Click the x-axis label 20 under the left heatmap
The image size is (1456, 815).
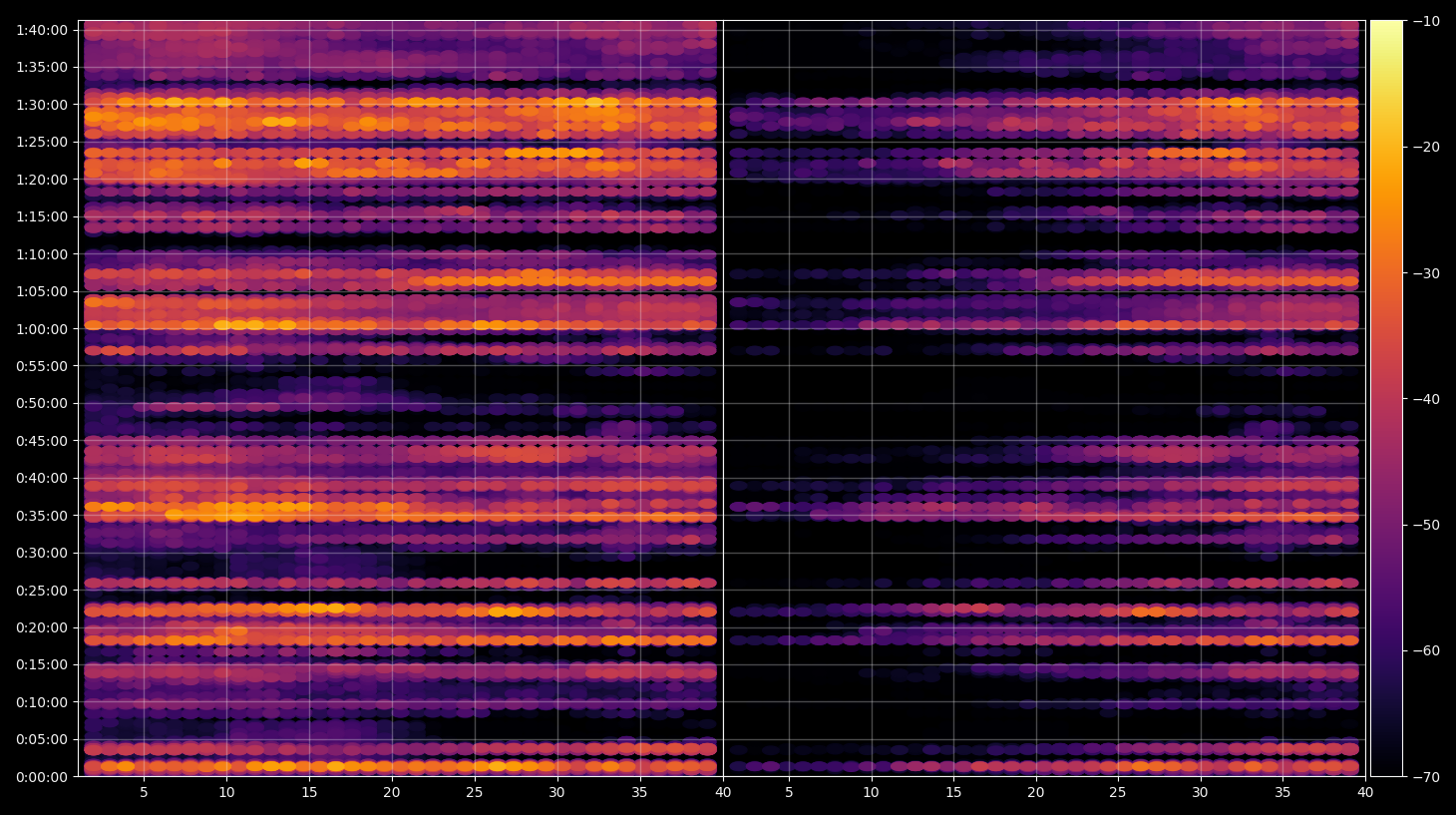(x=392, y=793)
